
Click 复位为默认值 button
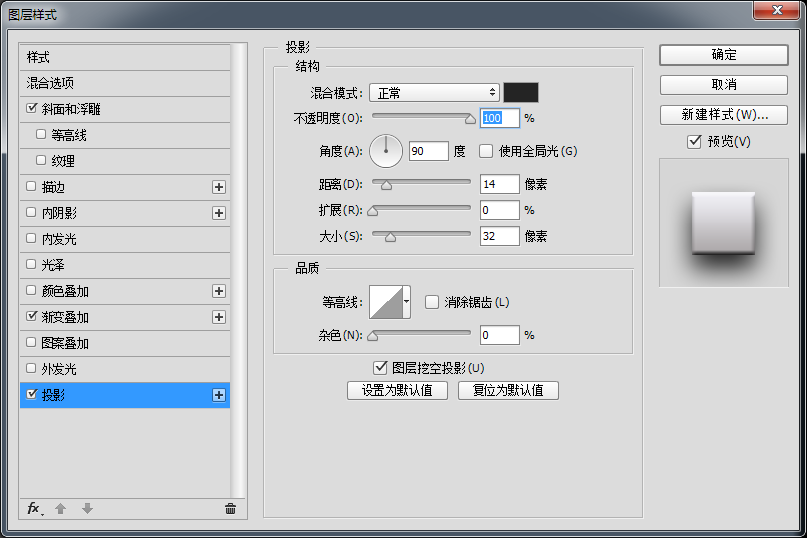508,390
